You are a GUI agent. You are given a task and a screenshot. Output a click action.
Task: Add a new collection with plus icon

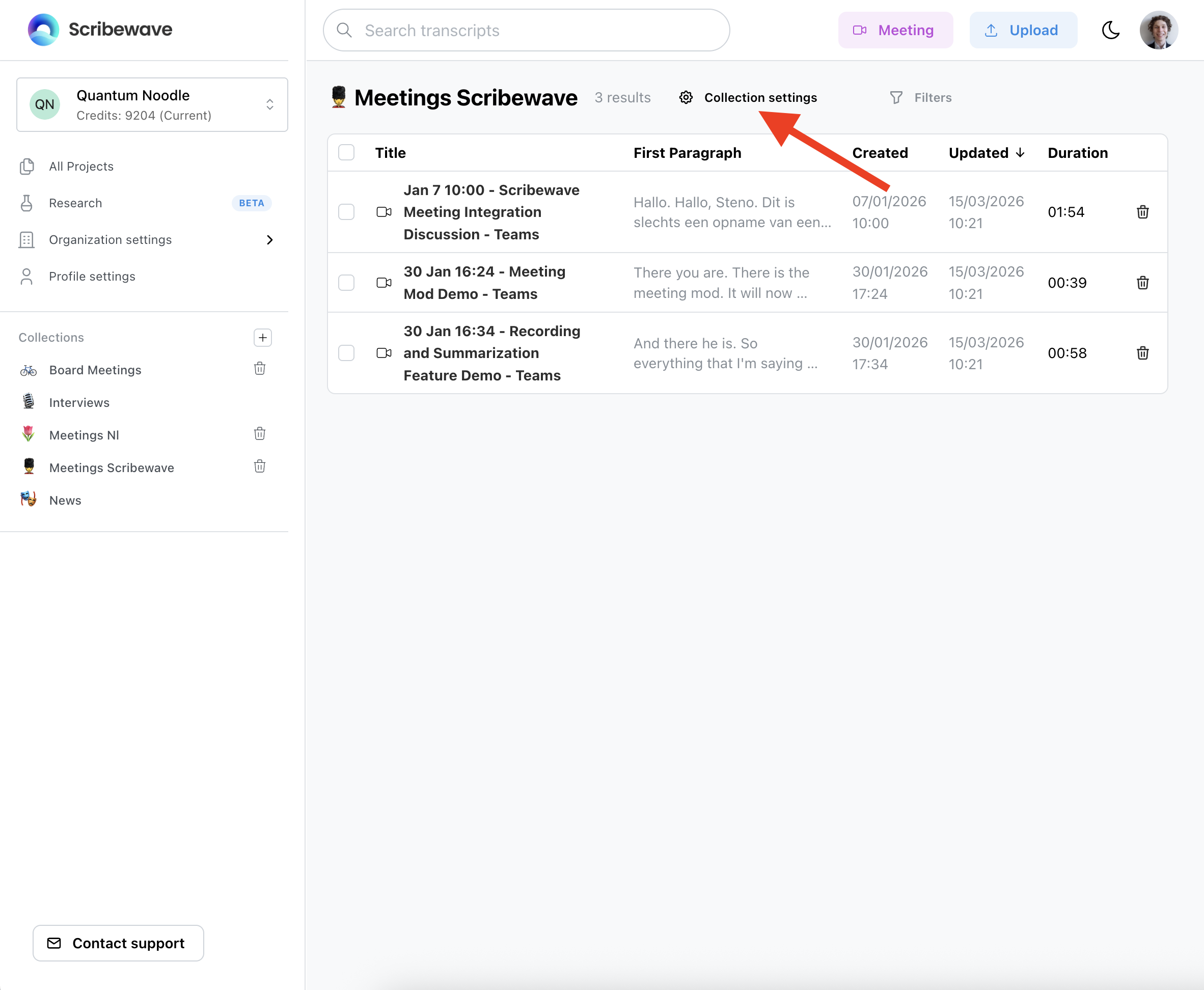click(x=262, y=338)
